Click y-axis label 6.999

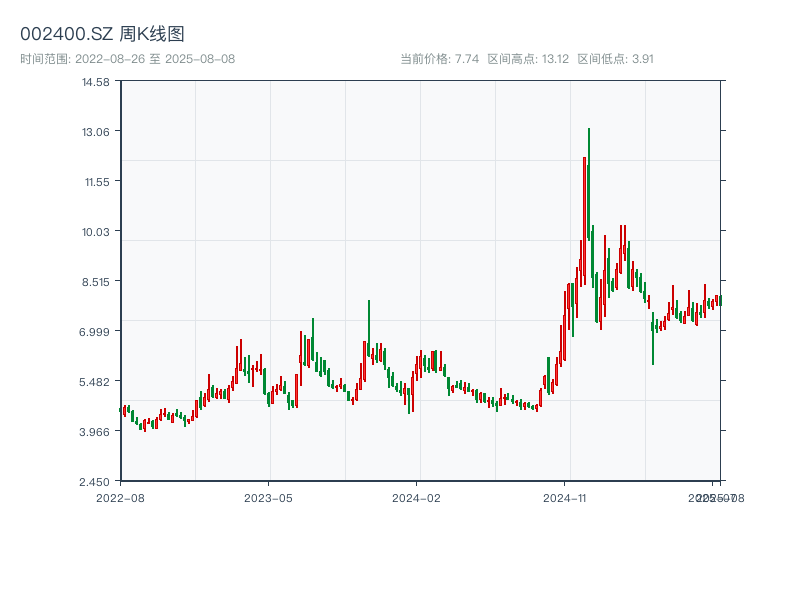click(x=94, y=332)
